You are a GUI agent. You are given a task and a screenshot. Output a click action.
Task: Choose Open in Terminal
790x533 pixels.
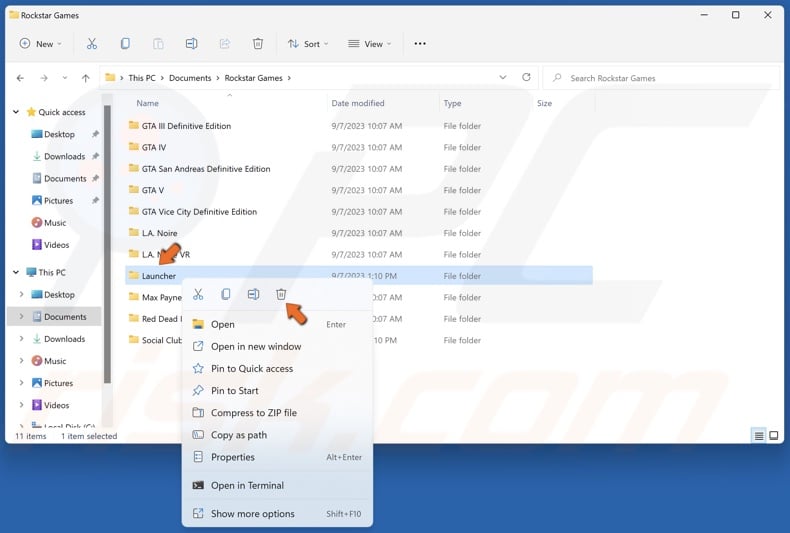(277, 486)
